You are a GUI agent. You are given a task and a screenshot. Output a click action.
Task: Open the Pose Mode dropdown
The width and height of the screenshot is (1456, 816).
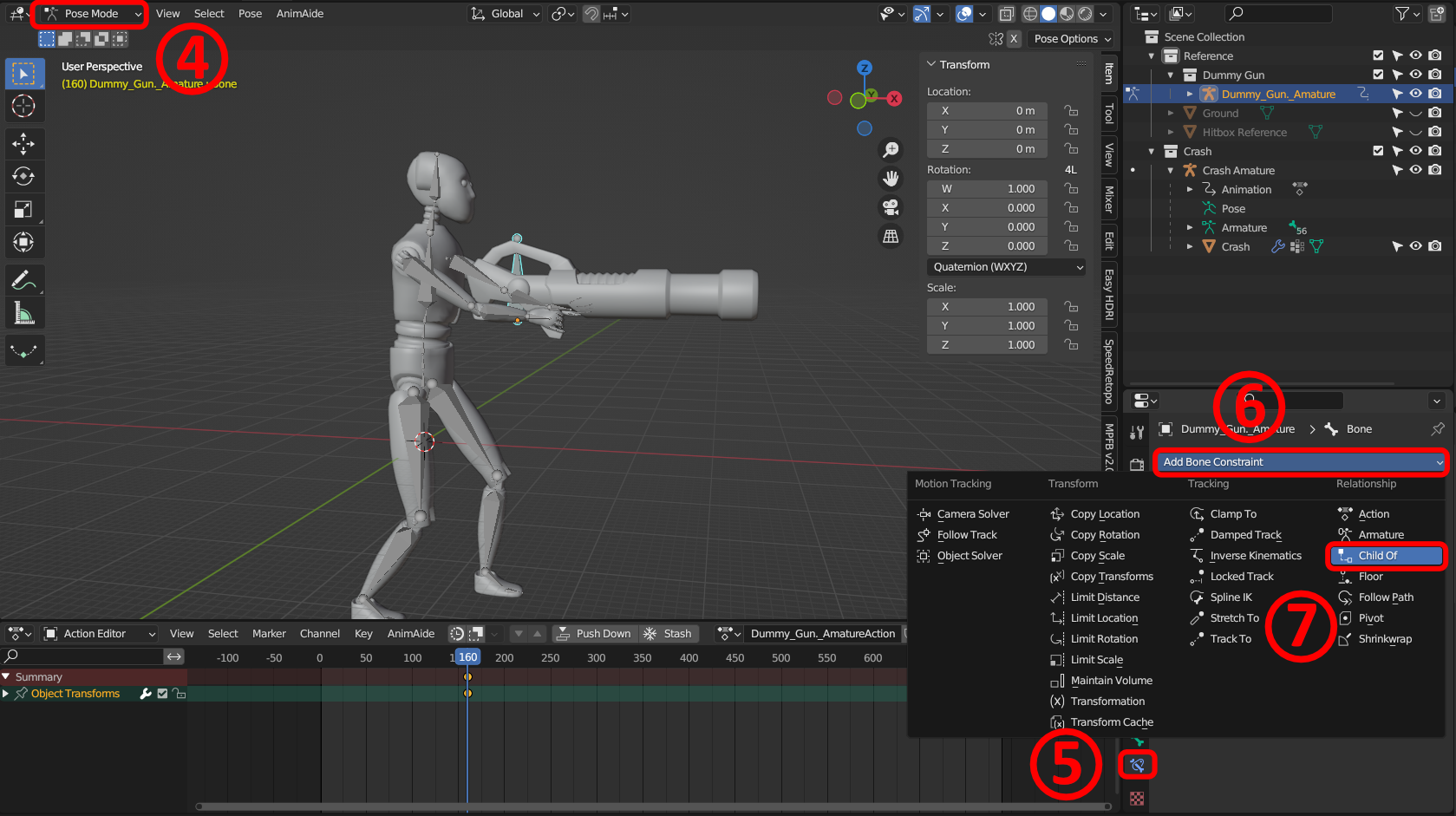tap(92, 14)
